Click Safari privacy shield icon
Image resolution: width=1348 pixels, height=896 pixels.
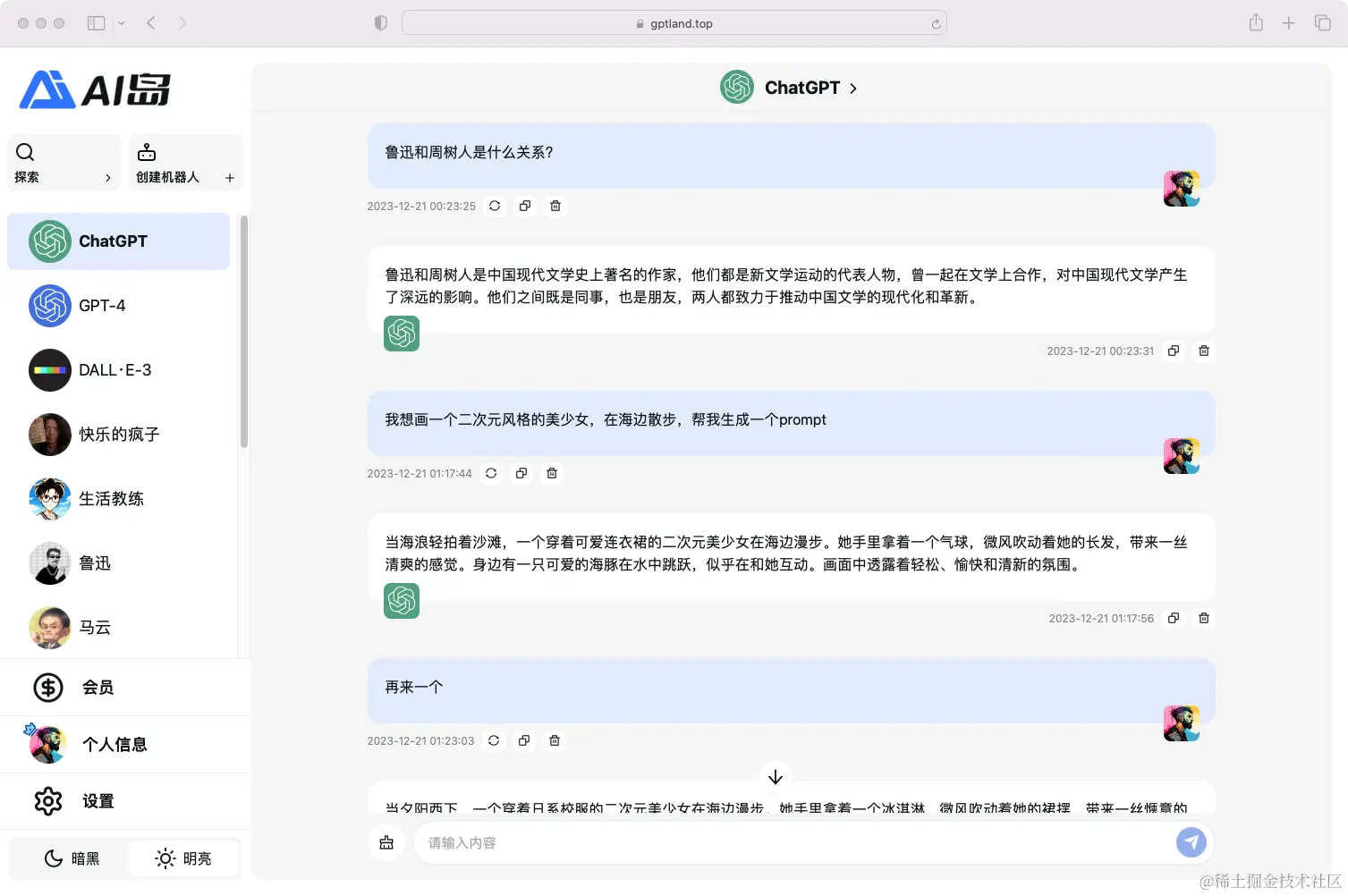pyautogui.click(x=381, y=23)
